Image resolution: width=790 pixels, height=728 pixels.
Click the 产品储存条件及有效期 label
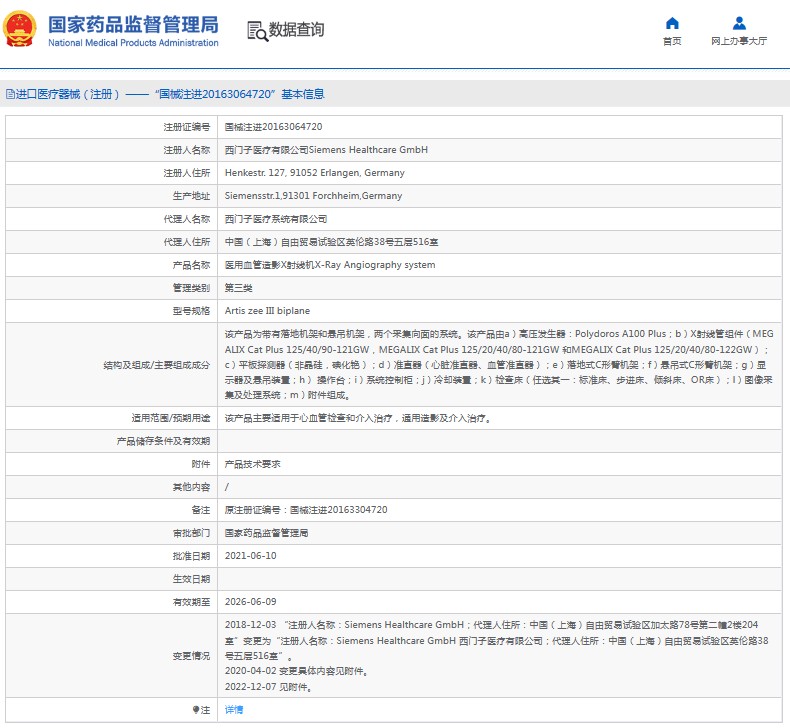tap(163, 441)
